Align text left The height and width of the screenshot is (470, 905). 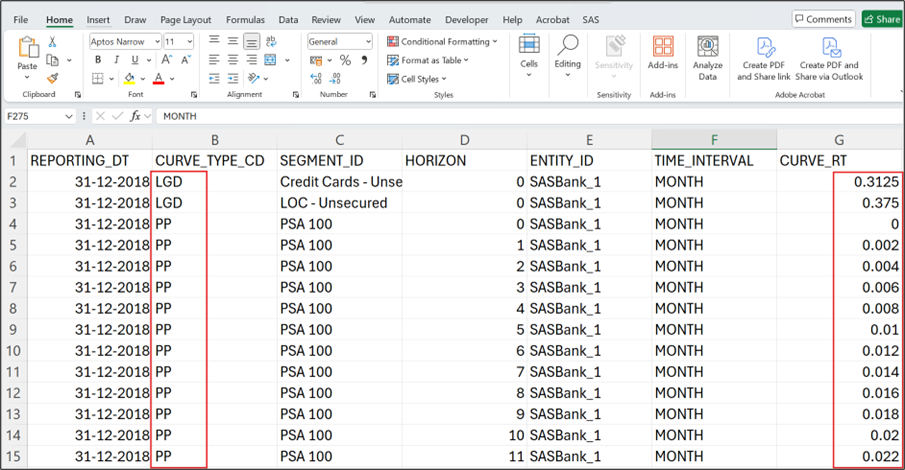214,59
